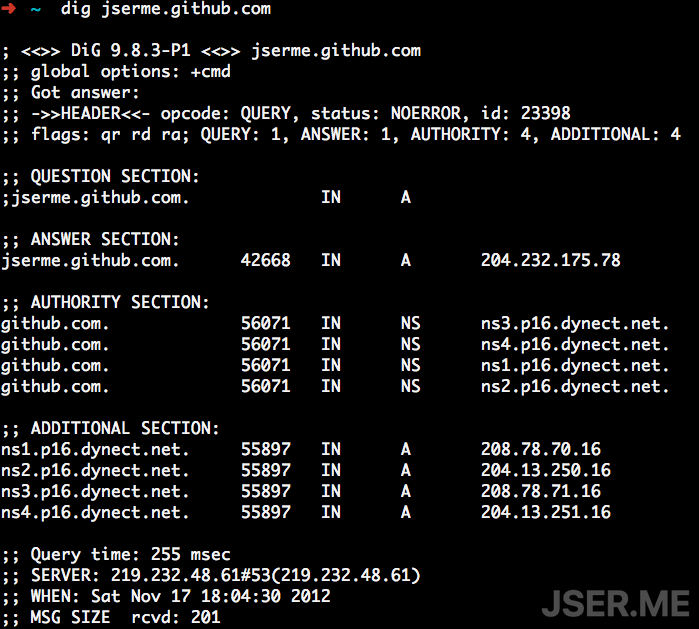The width and height of the screenshot is (699, 629).
Task: Click the tilde directory in the prompt
Action: [x=36, y=9]
